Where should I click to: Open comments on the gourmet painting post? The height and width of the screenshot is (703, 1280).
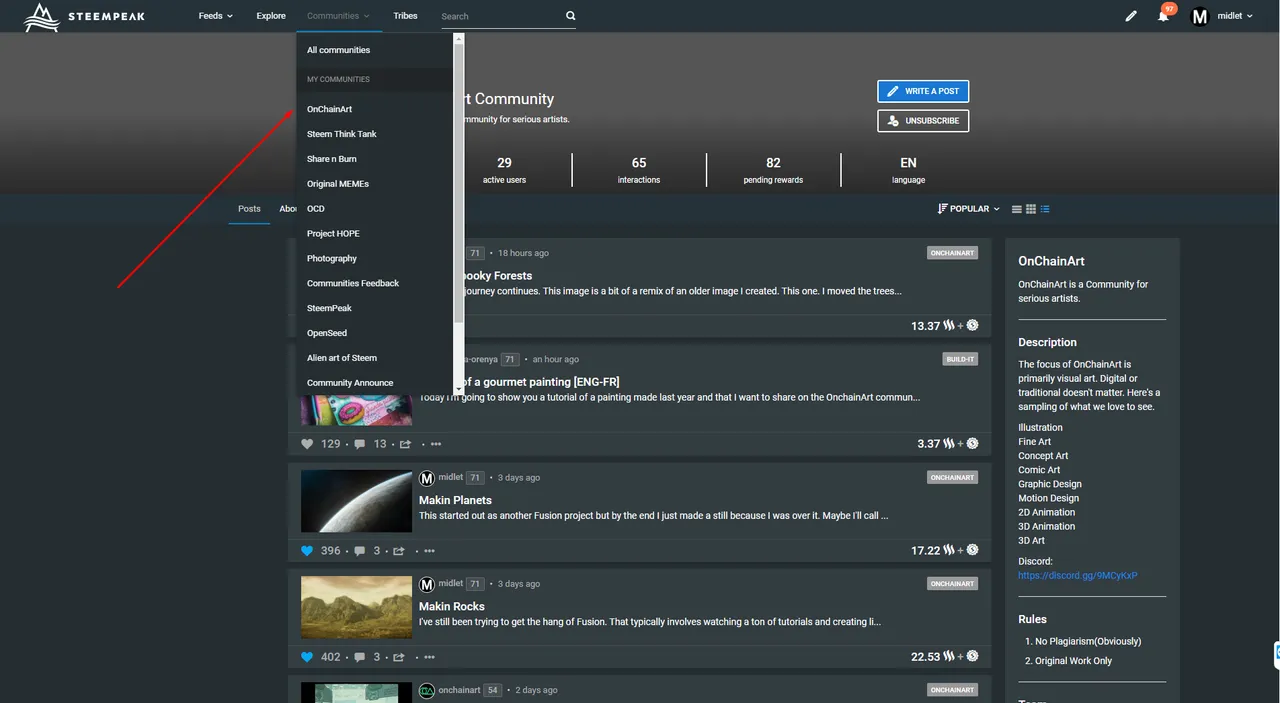[x=360, y=444]
